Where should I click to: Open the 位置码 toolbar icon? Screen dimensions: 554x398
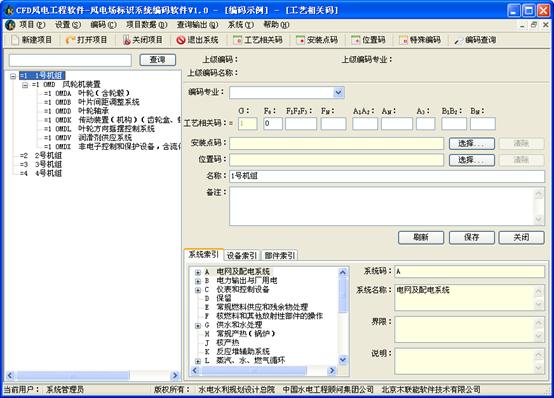(355, 40)
